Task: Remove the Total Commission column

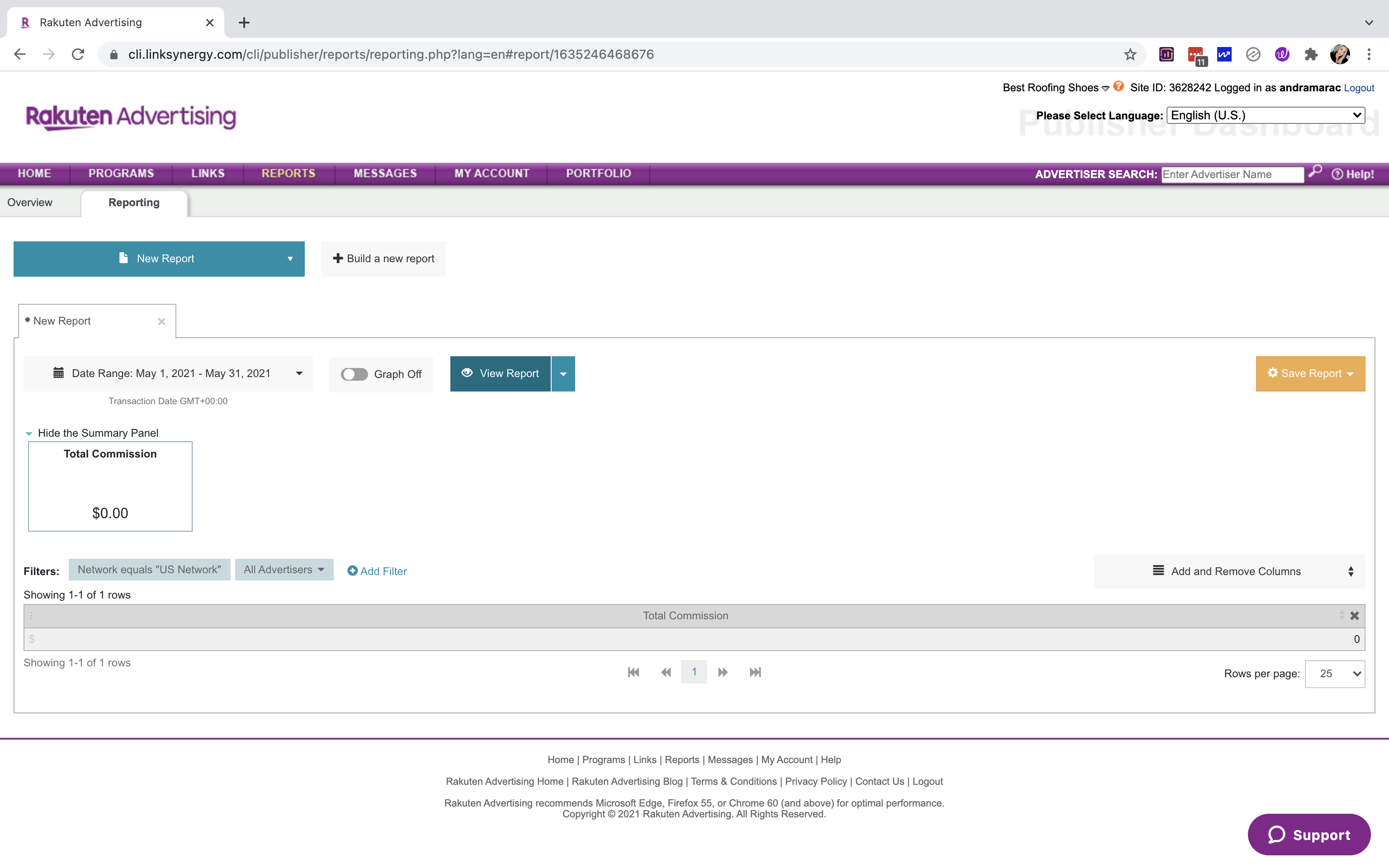Action: [1355, 615]
